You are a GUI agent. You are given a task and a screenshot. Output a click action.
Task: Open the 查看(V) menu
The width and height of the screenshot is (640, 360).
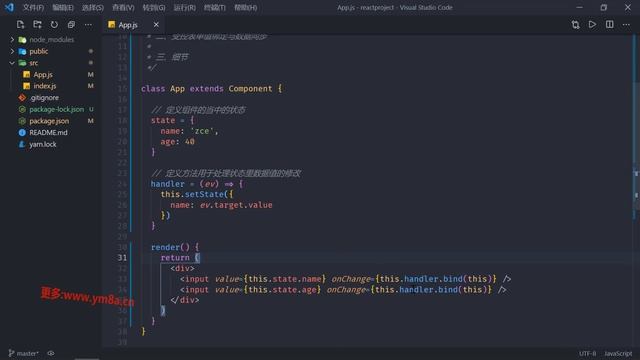pyautogui.click(x=123, y=7)
